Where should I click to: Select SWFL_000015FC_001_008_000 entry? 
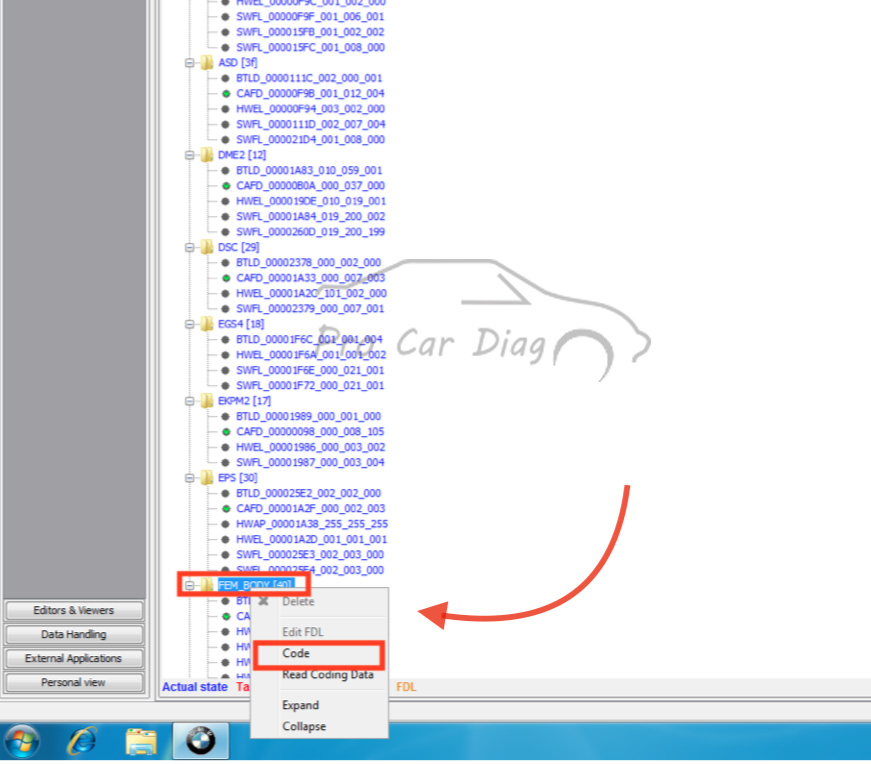(x=311, y=47)
